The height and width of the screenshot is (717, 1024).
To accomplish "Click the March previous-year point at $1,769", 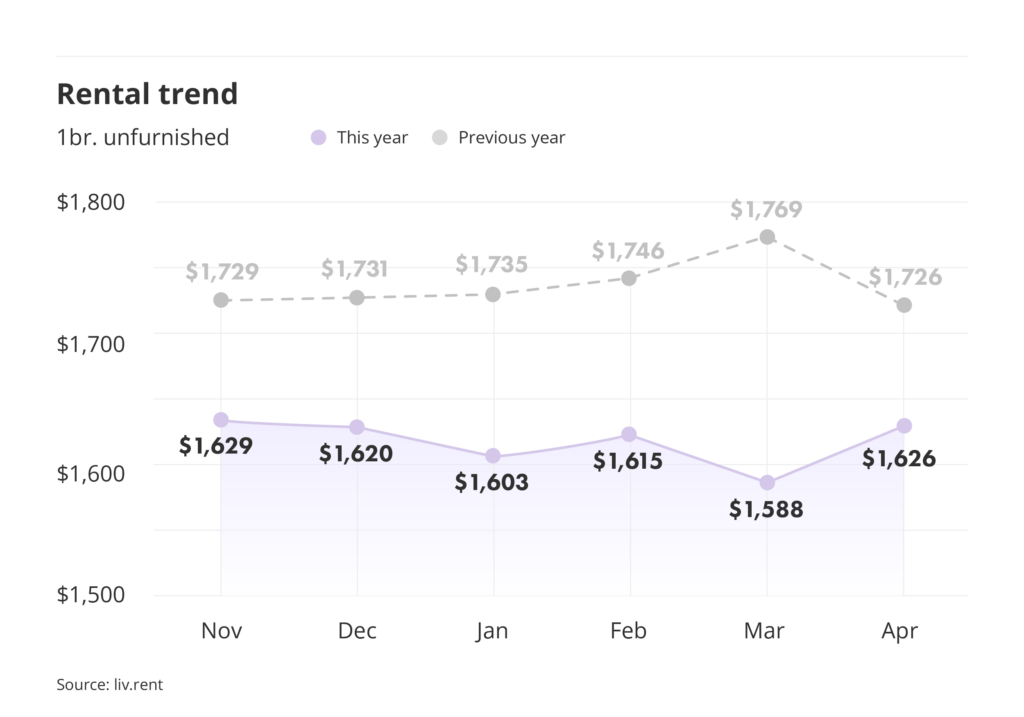I will coord(767,237).
